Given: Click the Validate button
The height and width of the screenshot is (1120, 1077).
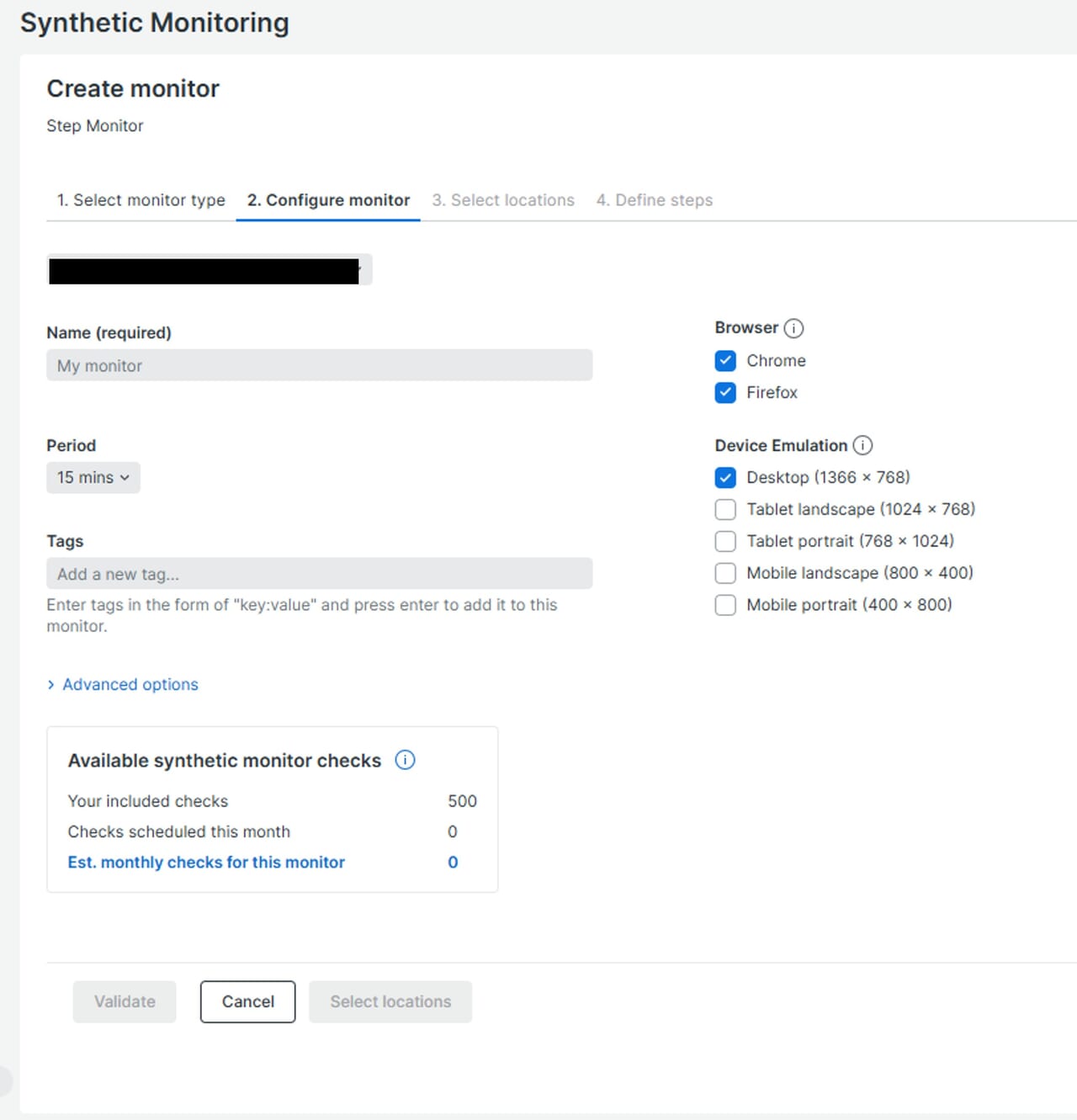Looking at the screenshot, I should coord(125,1001).
